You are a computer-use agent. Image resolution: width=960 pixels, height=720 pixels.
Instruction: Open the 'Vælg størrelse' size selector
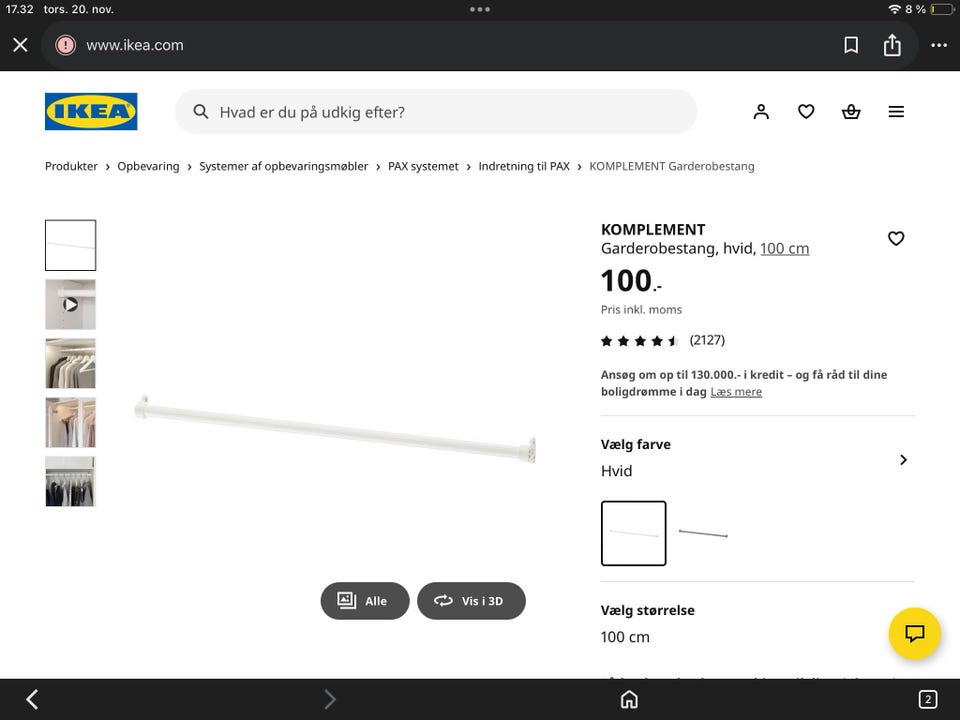click(757, 623)
